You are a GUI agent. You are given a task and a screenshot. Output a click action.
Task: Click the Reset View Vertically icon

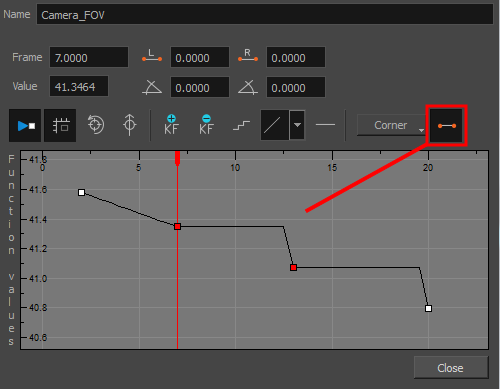click(130, 125)
